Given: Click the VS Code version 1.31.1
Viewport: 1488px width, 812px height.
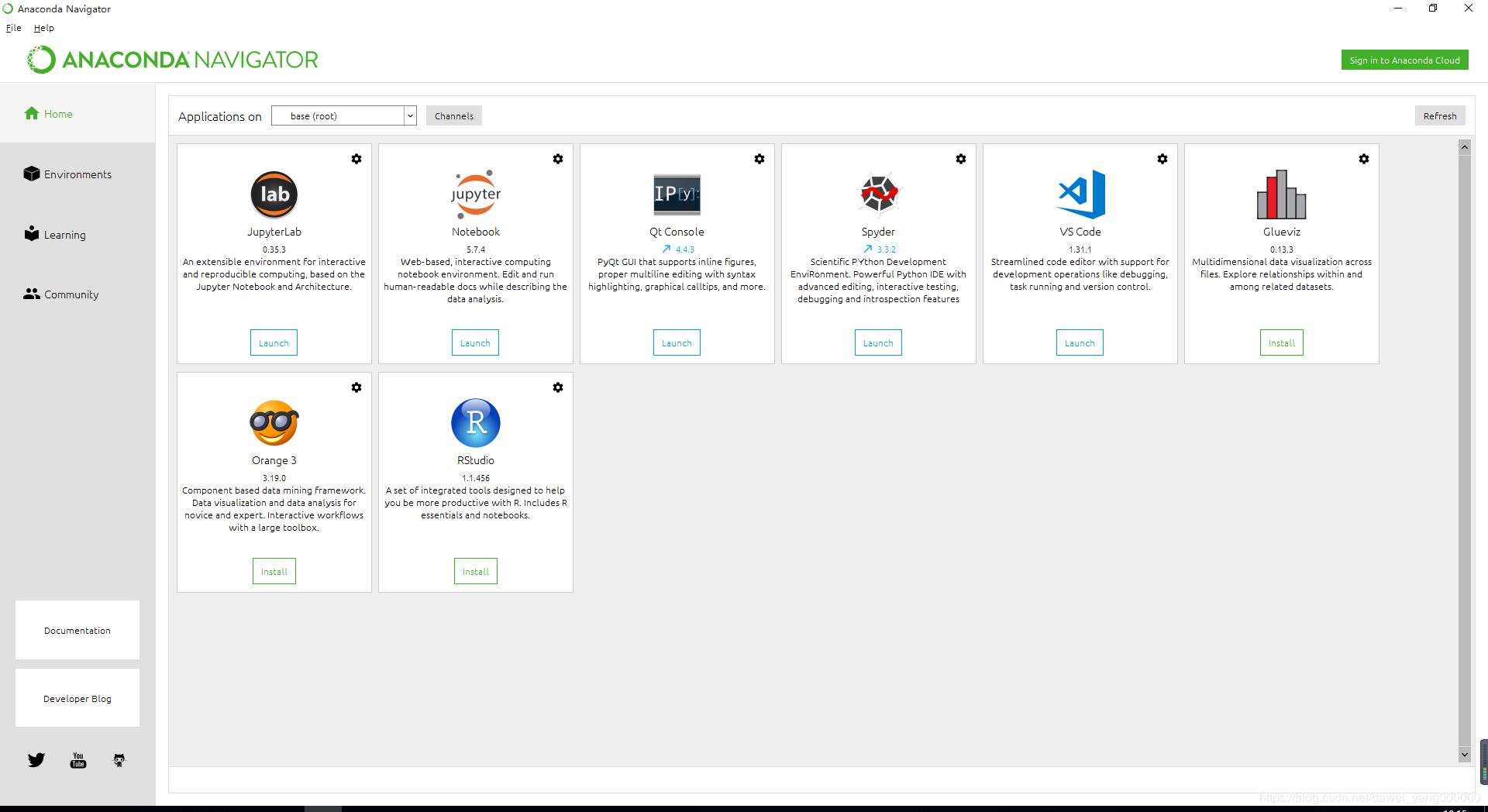Looking at the screenshot, I should click(x=1080, y=249).
